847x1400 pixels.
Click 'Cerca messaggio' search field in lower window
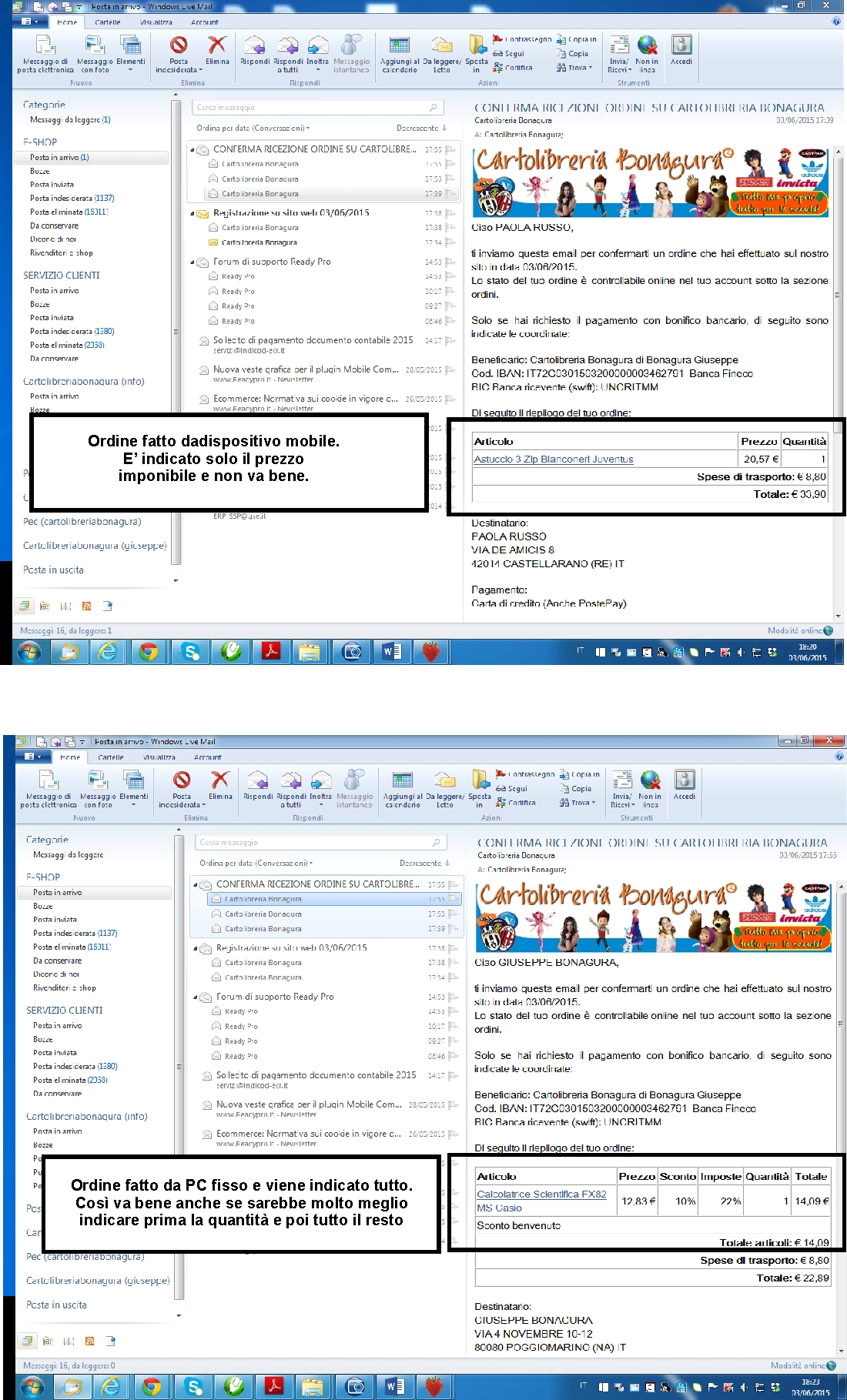[320, 843]
